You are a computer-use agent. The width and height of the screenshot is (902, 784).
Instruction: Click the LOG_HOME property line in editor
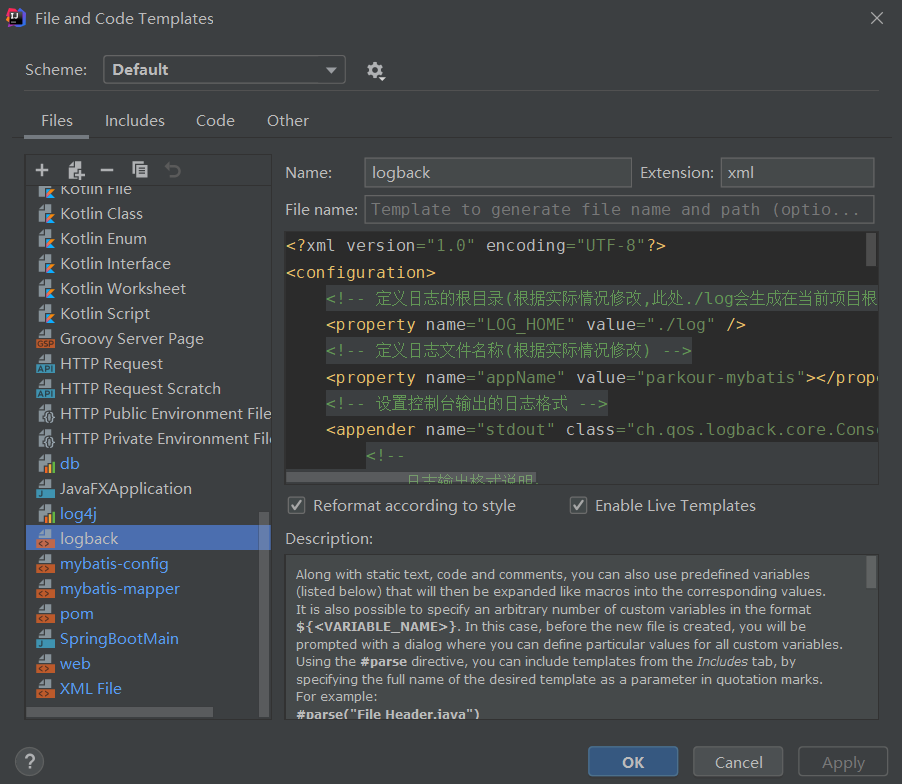click(536, 324)
